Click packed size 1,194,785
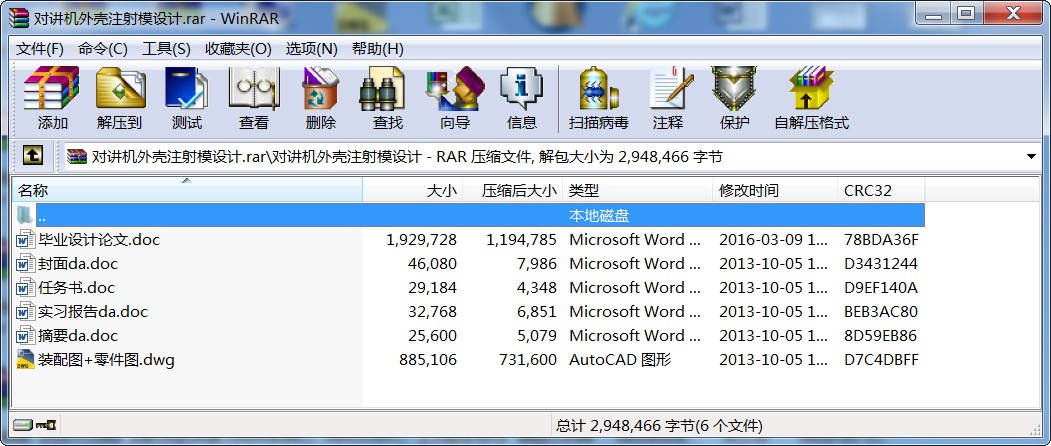The width and height of the screenshot is (1051, 446). (521, 239)
